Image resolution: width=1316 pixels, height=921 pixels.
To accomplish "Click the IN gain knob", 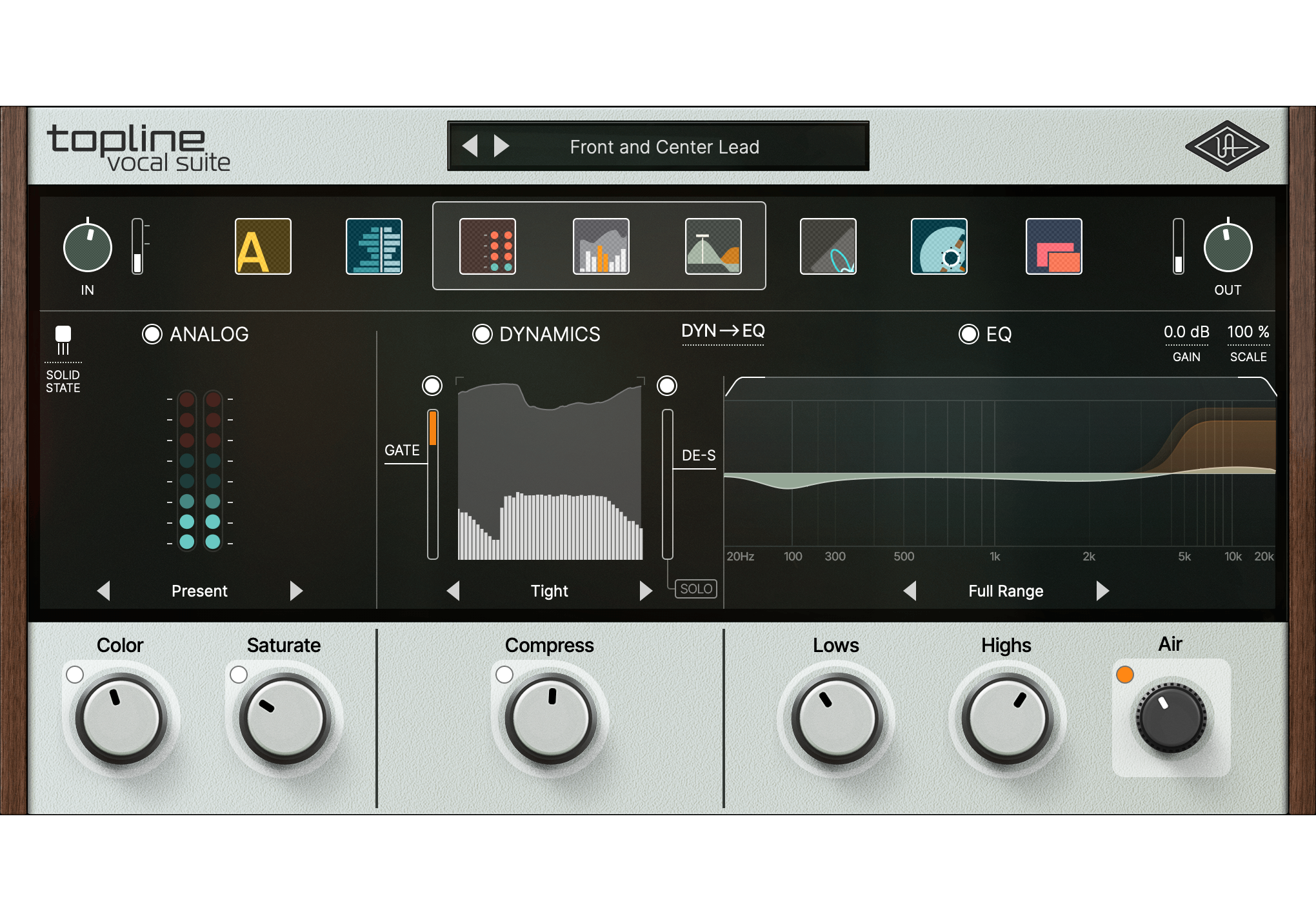I will point(88,248).
